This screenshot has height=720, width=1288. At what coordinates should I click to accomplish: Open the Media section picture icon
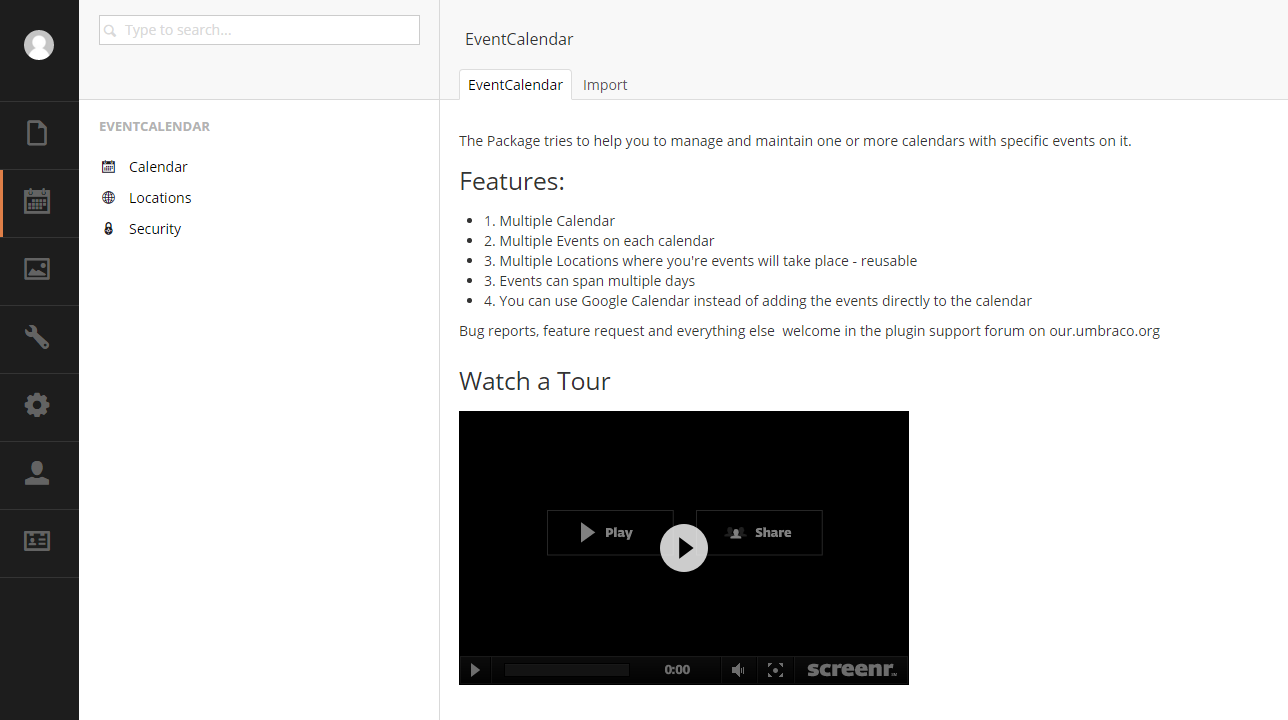point(37,269)
